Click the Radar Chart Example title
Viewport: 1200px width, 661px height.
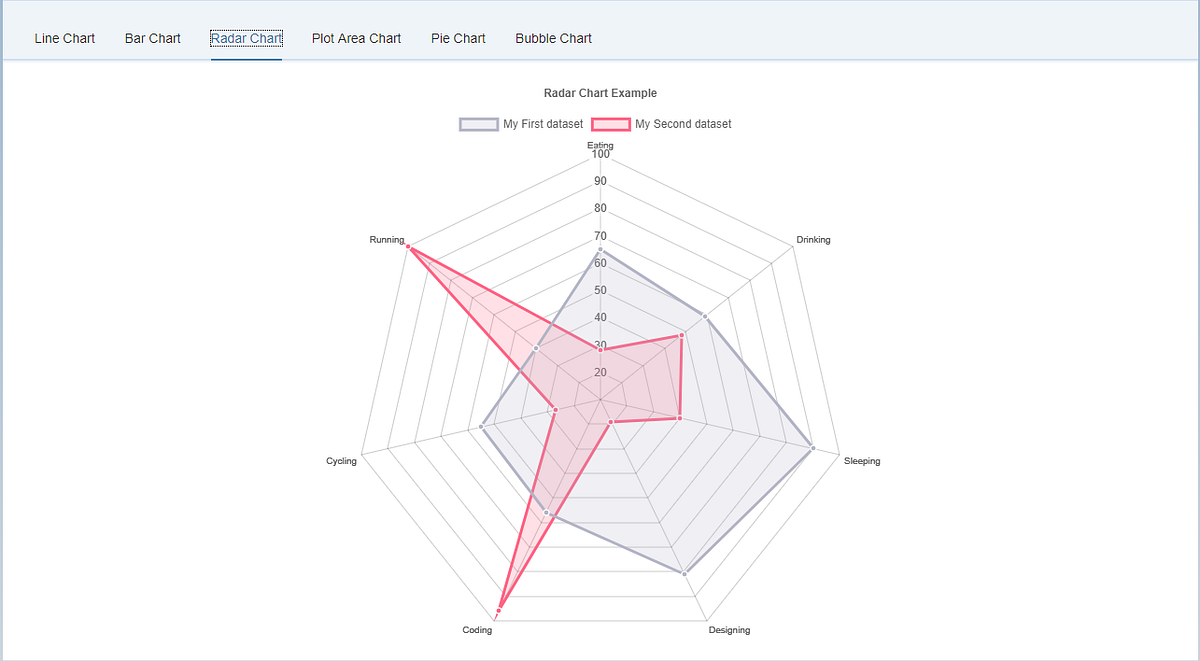click(600, 92)
